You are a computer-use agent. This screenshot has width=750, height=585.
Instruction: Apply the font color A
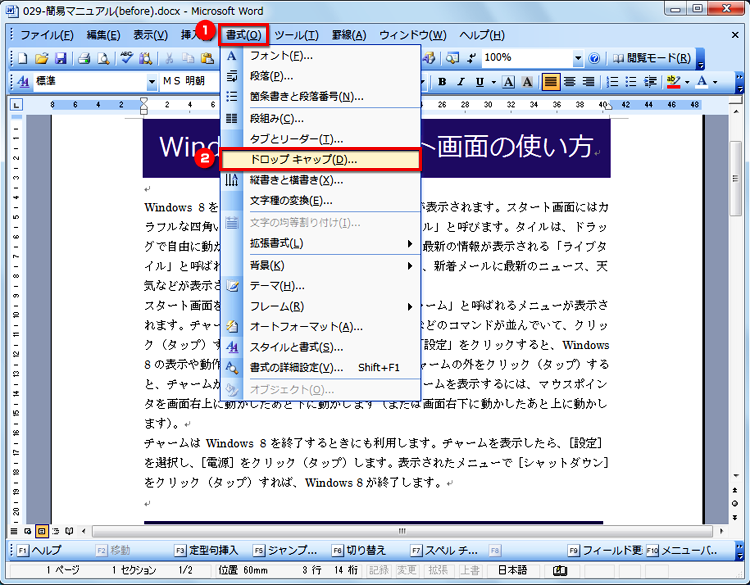pos(702,82)
